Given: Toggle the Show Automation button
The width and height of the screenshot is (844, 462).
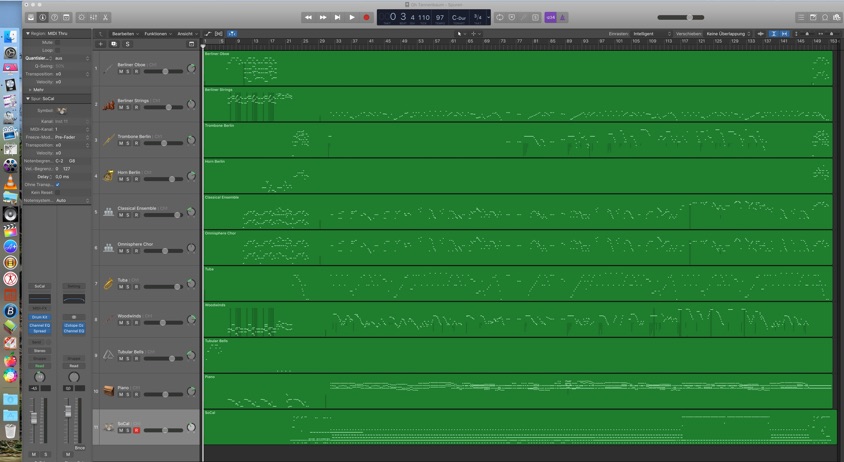Looking at the screenshot, I should [208, 33].
